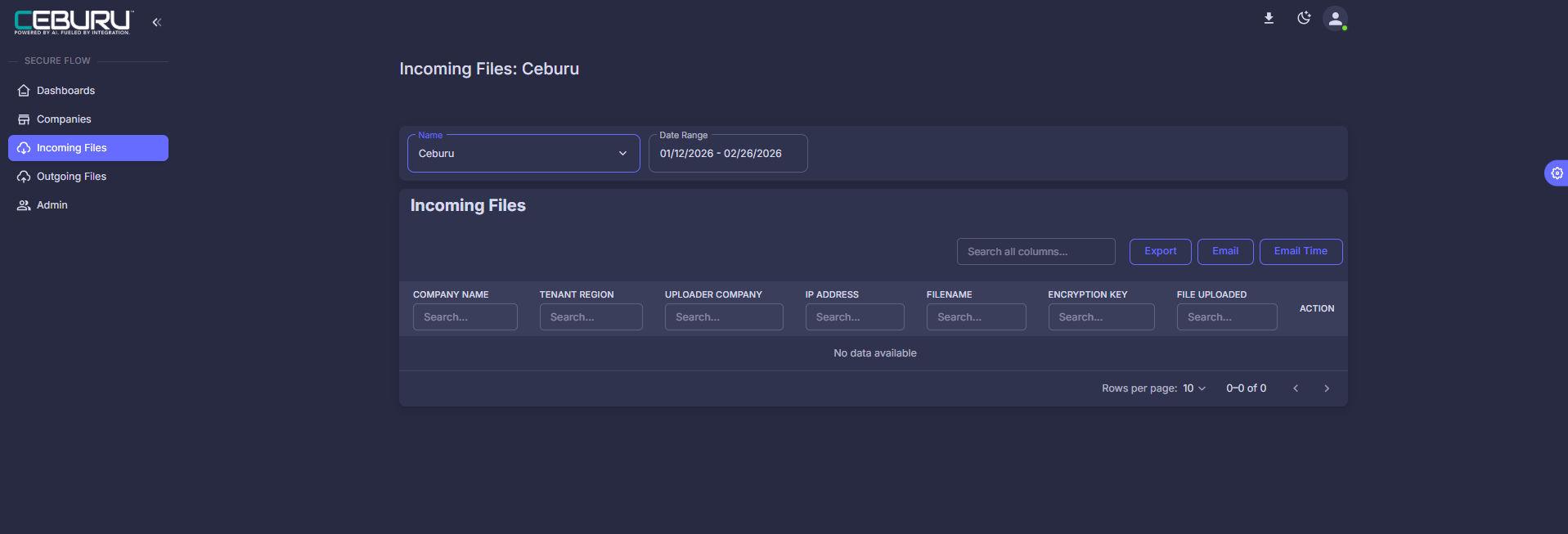
Task: Sort by FILE UPLOADED column header
Action: [x=1211, y=294]
